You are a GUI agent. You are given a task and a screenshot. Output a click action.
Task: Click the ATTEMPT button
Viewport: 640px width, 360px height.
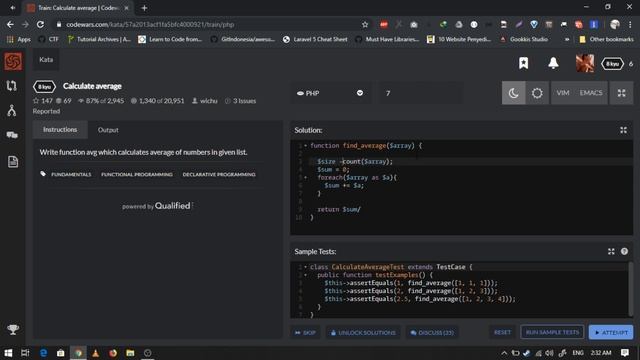[x=611, y=332]
